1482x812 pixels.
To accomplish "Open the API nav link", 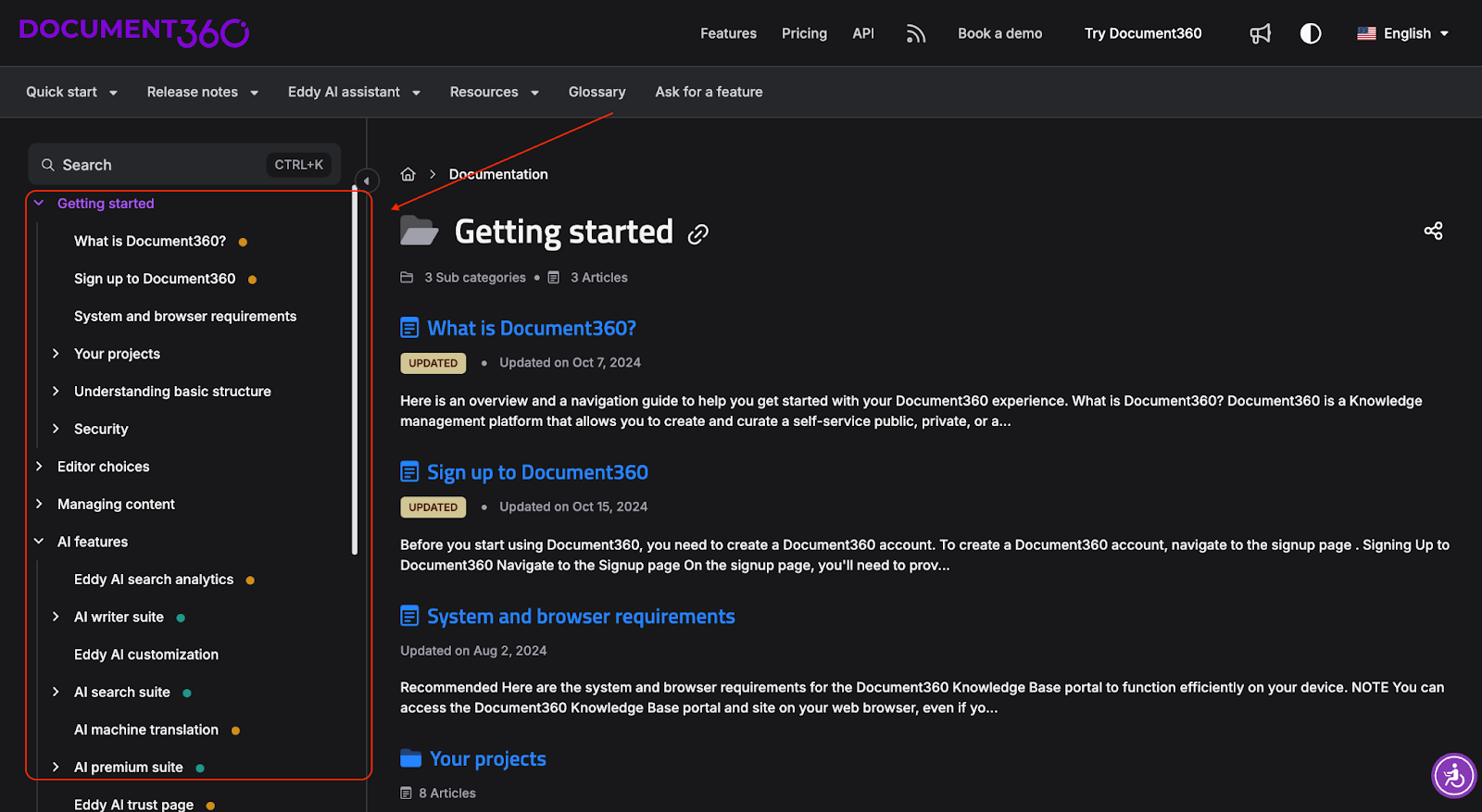I will [x=863, y=33].
